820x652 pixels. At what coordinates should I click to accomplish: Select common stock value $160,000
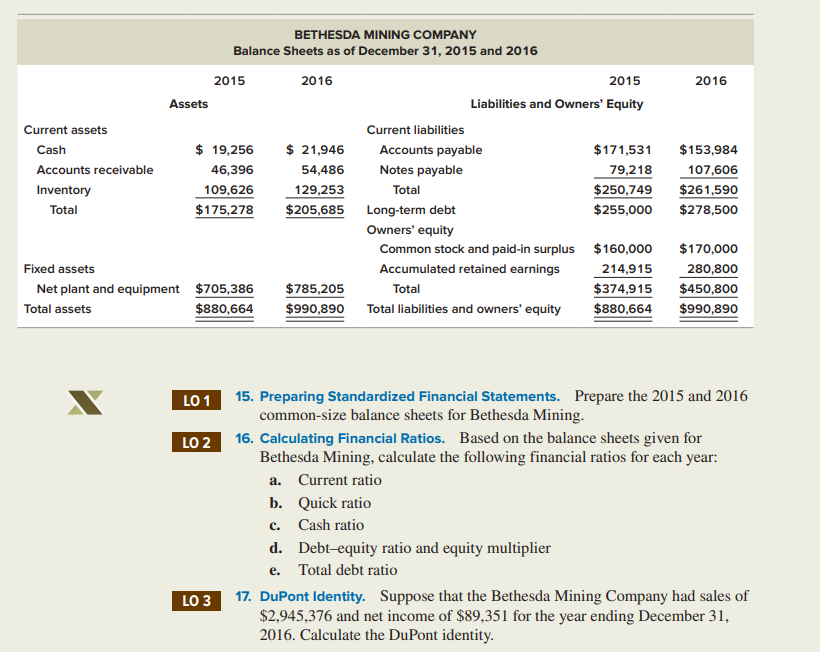point(623,249)
